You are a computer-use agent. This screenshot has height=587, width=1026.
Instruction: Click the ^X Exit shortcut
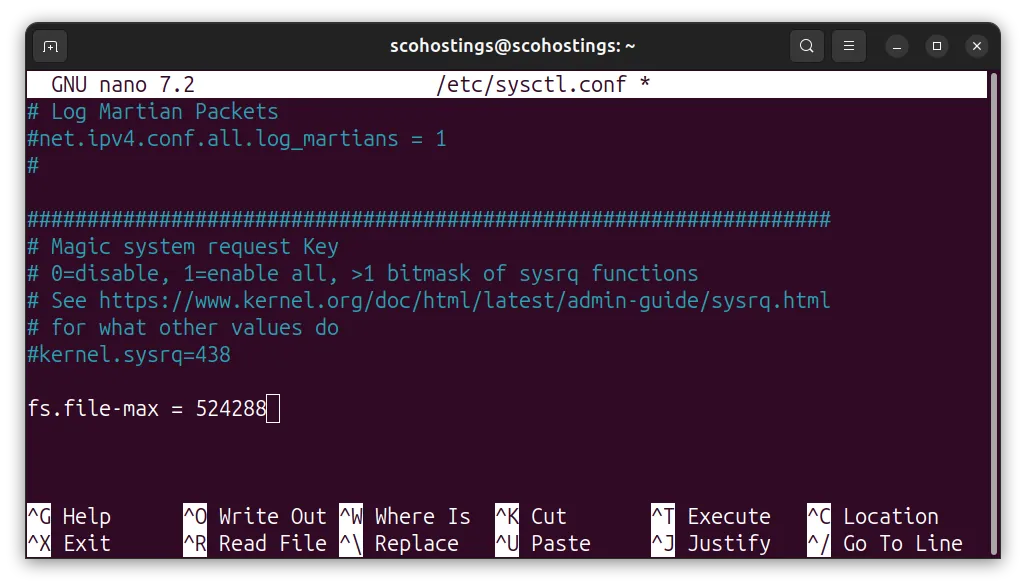(x=69, y=543)
